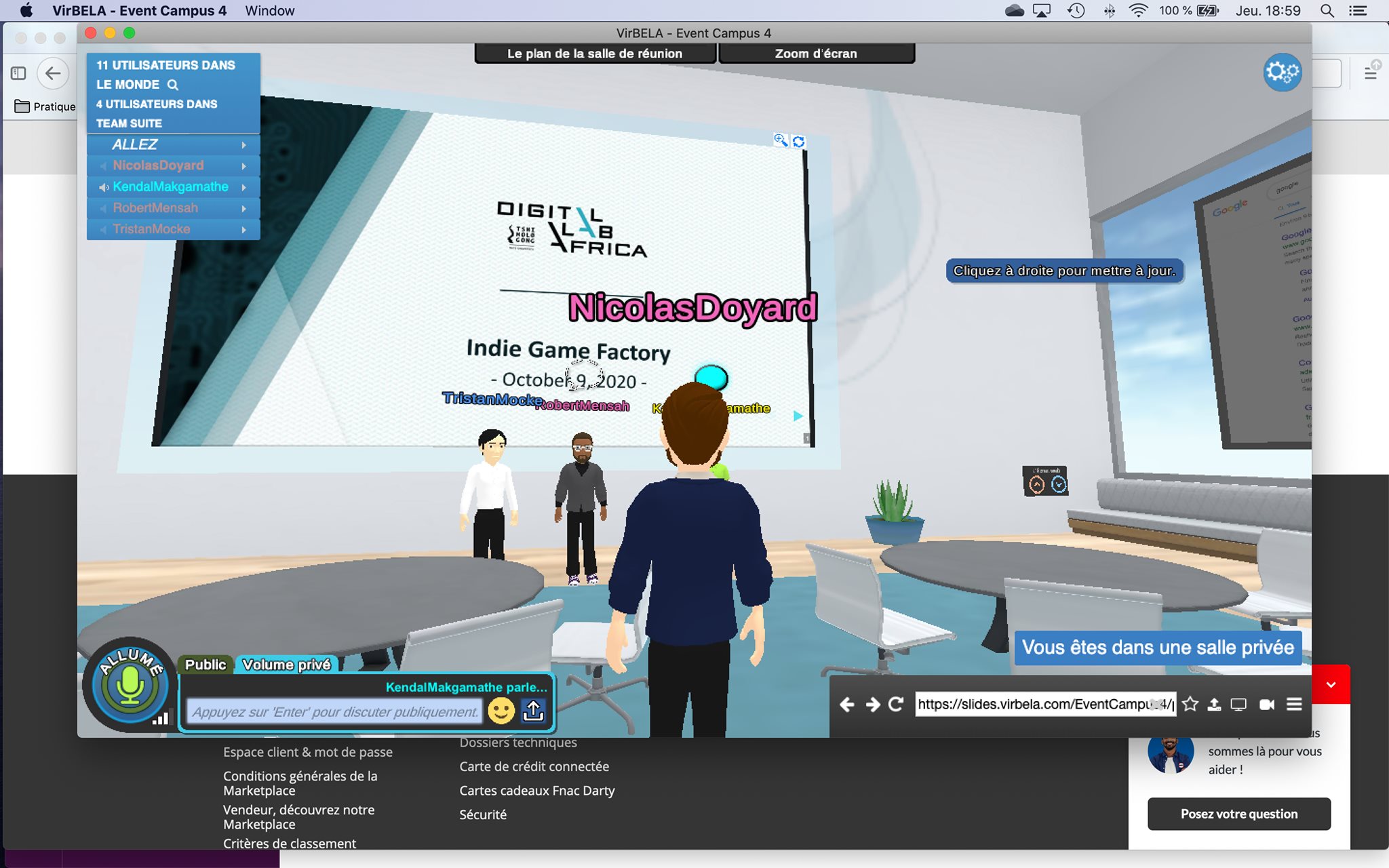Search users in the world list

click(173, 85)
